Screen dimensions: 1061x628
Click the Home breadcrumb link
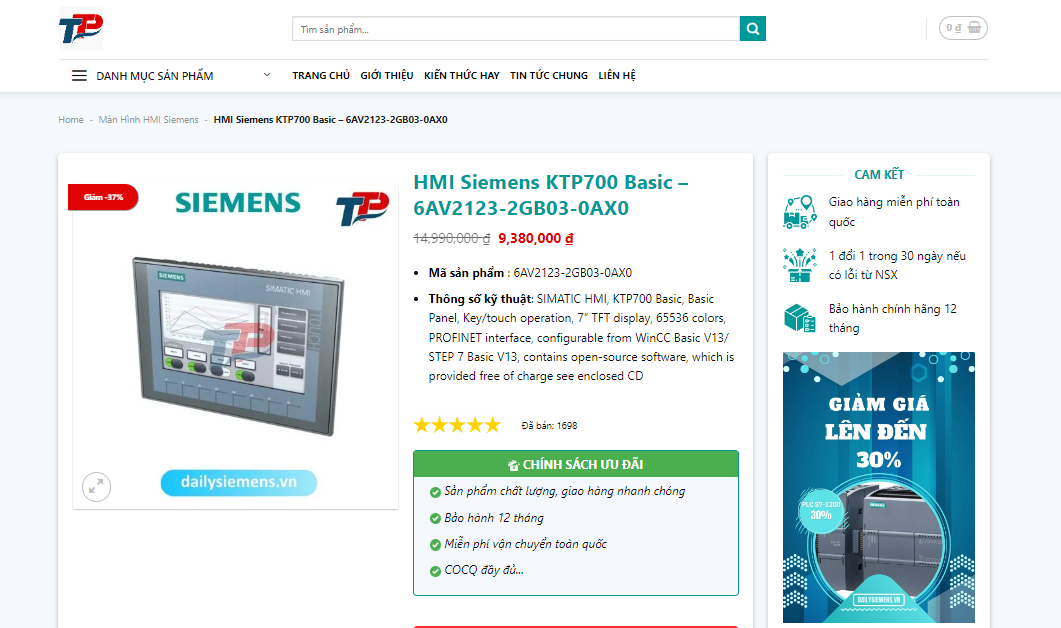pyautogui.click(x=71, y=120)
